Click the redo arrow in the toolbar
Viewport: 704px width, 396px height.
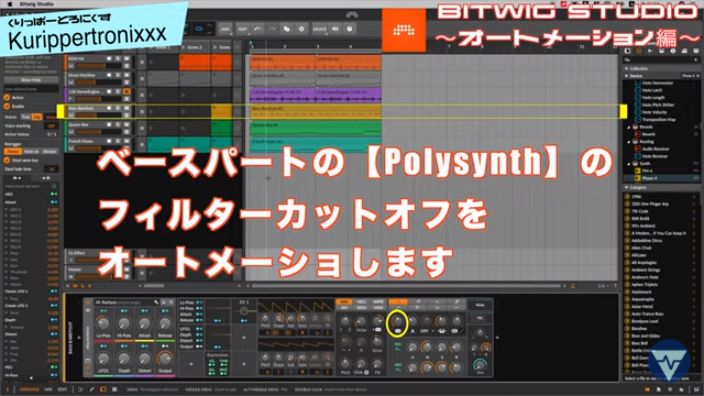pyautogui.click(x=272, y=29)
